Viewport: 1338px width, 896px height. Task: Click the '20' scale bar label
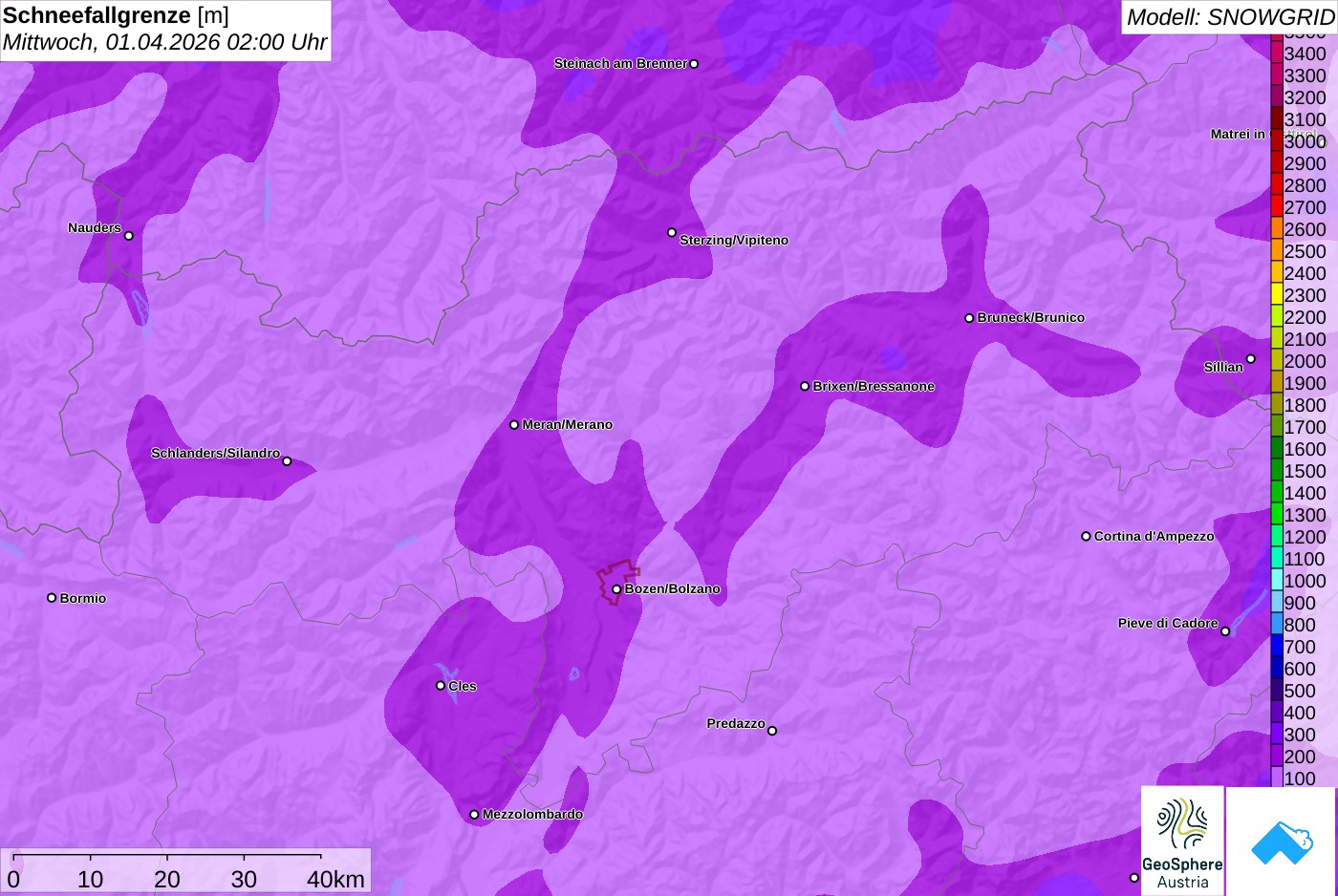167,880
